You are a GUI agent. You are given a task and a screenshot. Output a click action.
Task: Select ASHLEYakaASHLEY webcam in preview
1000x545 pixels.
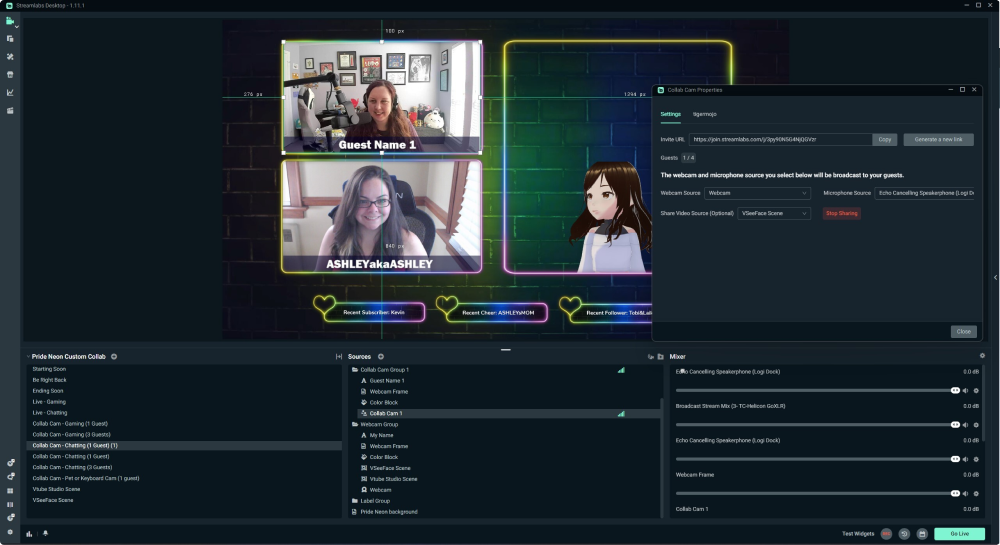tap(381, 217)
